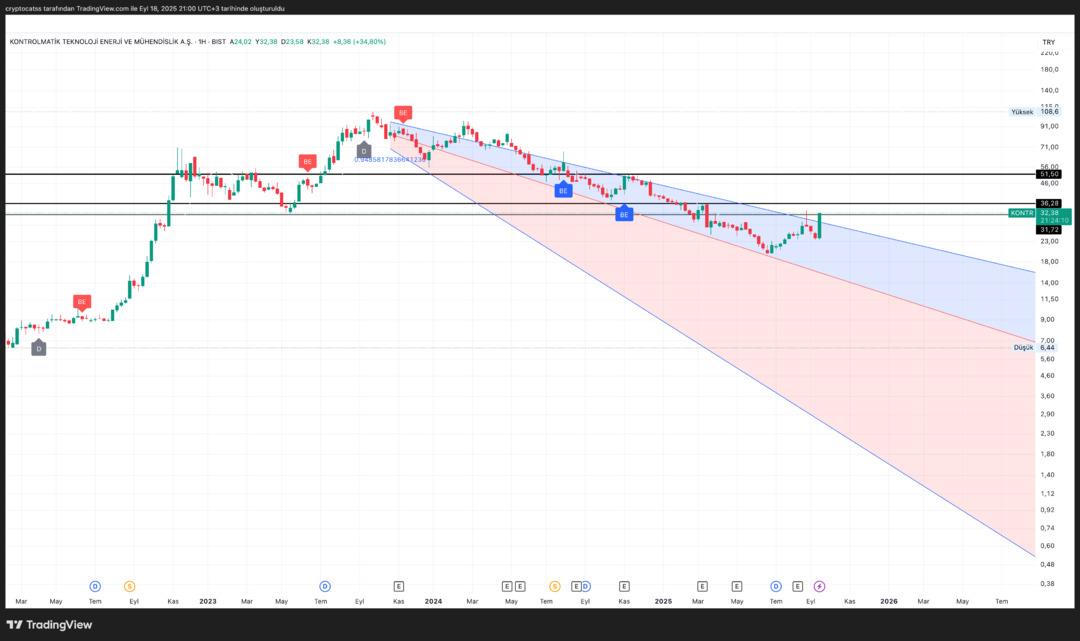Click the +8,36 (+34,80%) change value
This screenshot has width=1080, height=641.
[x=360, y=42]
